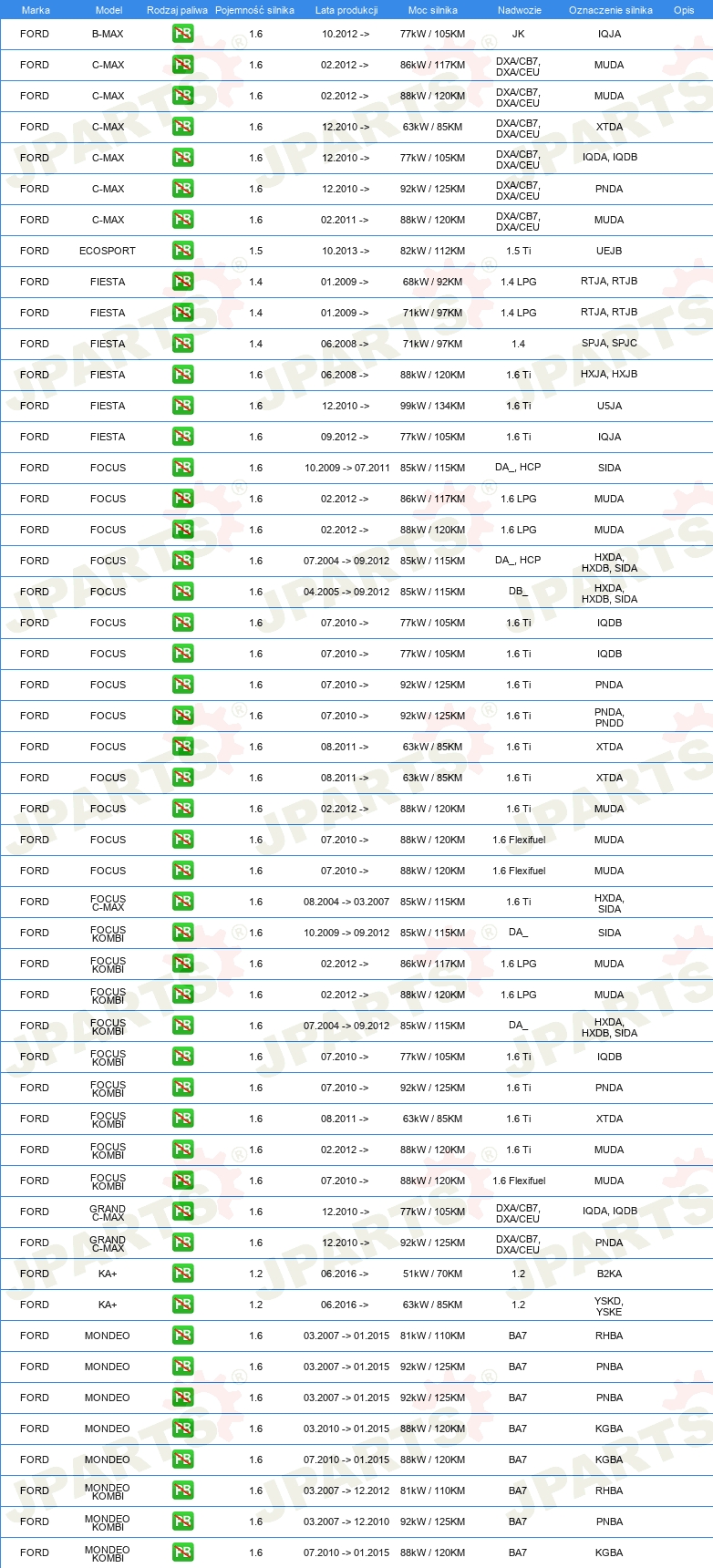Click the fuel icon for FIESTA U5JA row

coord(182,406)
